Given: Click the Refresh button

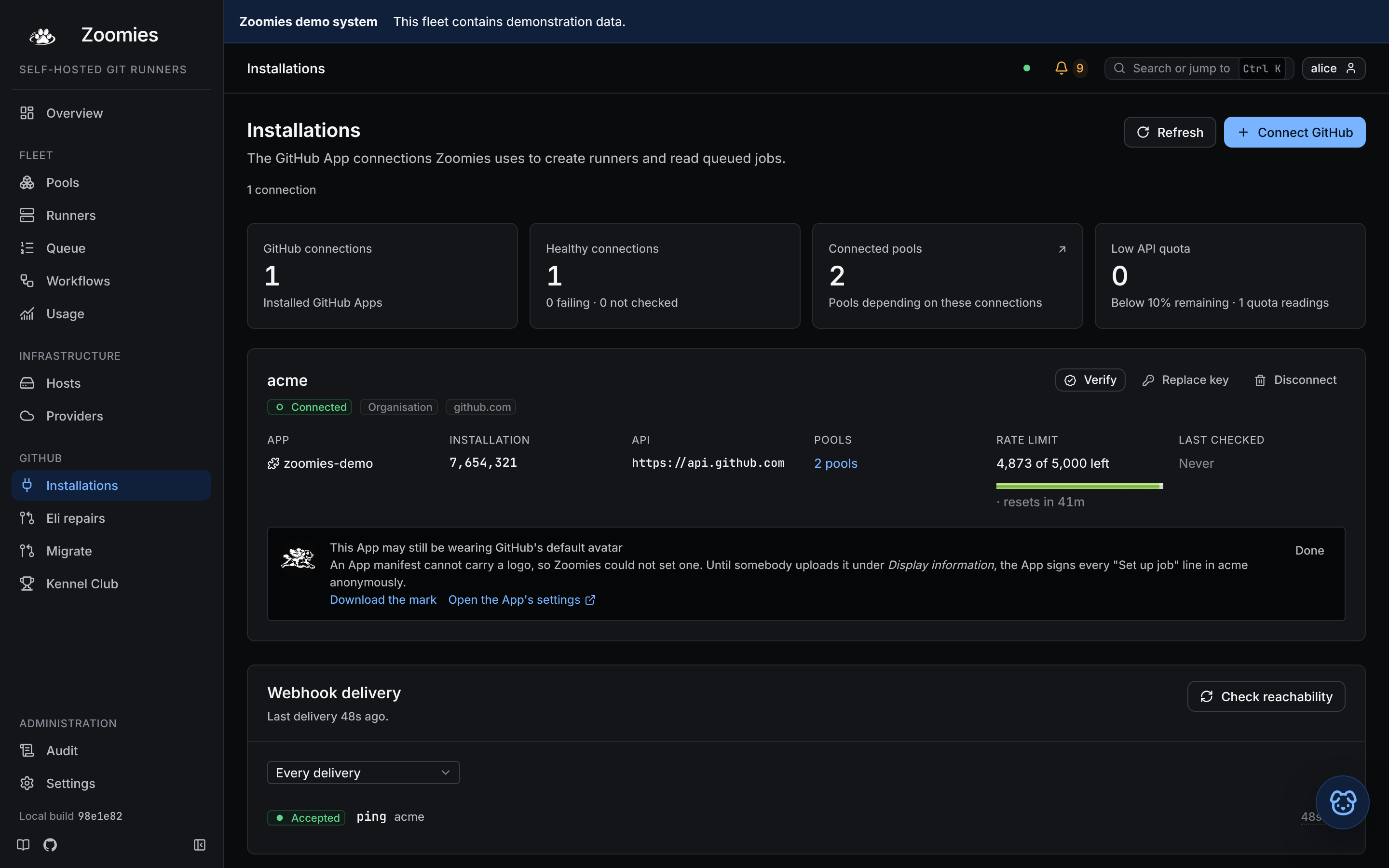Looking at the screenshot, I should pyautogui.click(x=1169, y=132).
